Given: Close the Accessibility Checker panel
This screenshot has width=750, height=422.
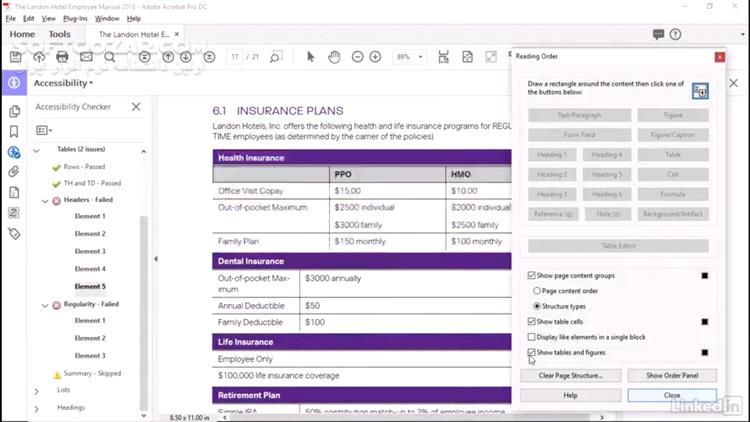Looking at the screenshot, I should click(136, 106).
